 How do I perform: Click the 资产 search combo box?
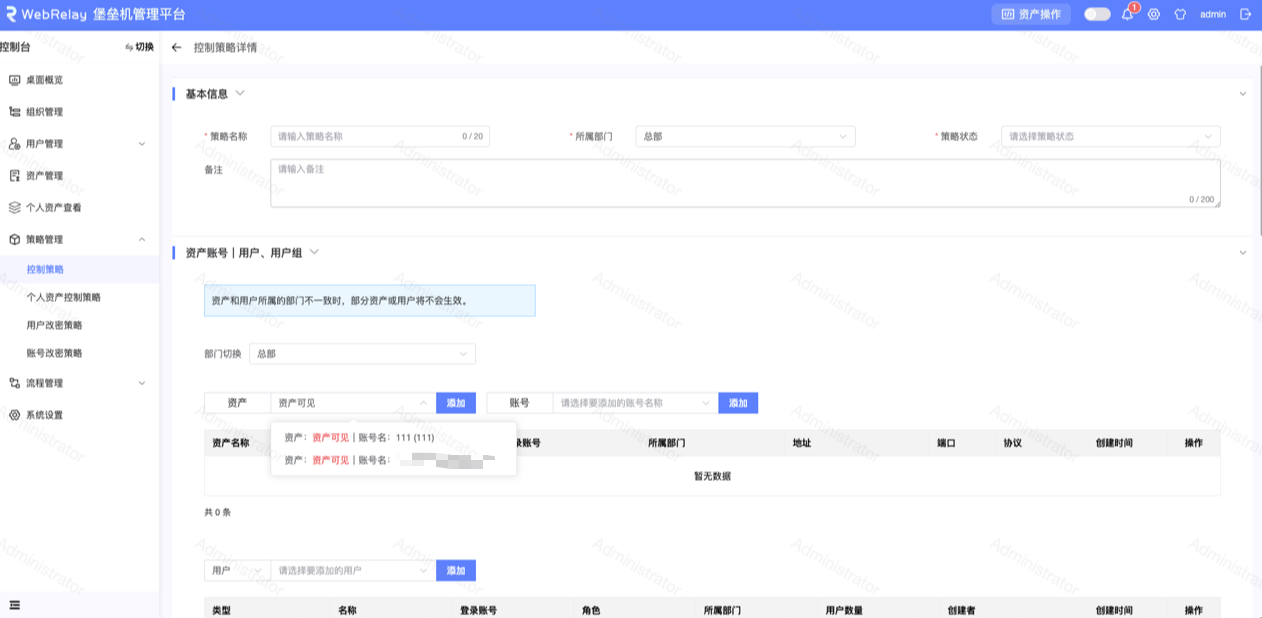coord(353,403)
